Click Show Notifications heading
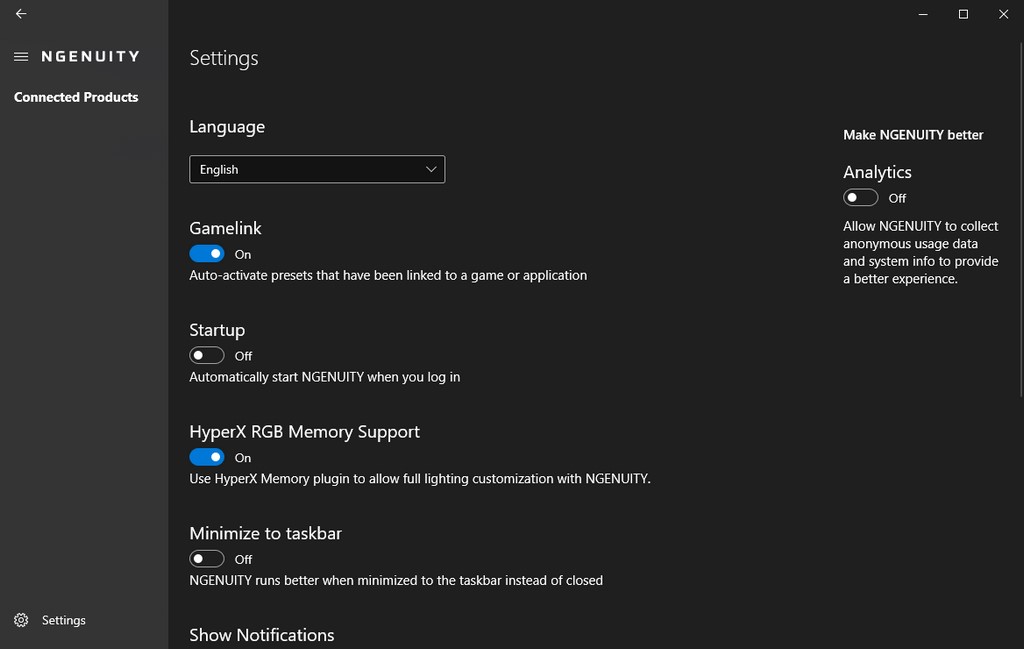This screenshot has width=1024, height=649. [x=262, y=635]
